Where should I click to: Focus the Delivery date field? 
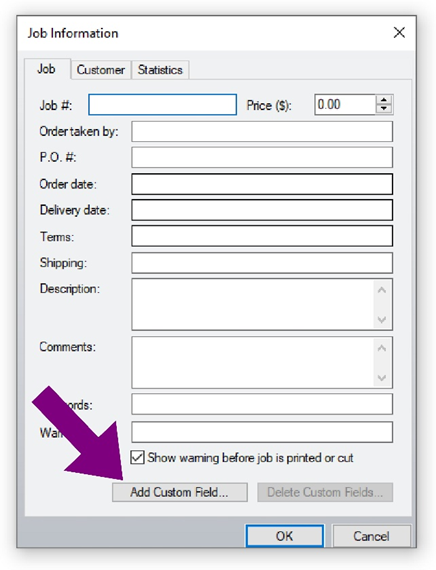(x=262, y=210)
